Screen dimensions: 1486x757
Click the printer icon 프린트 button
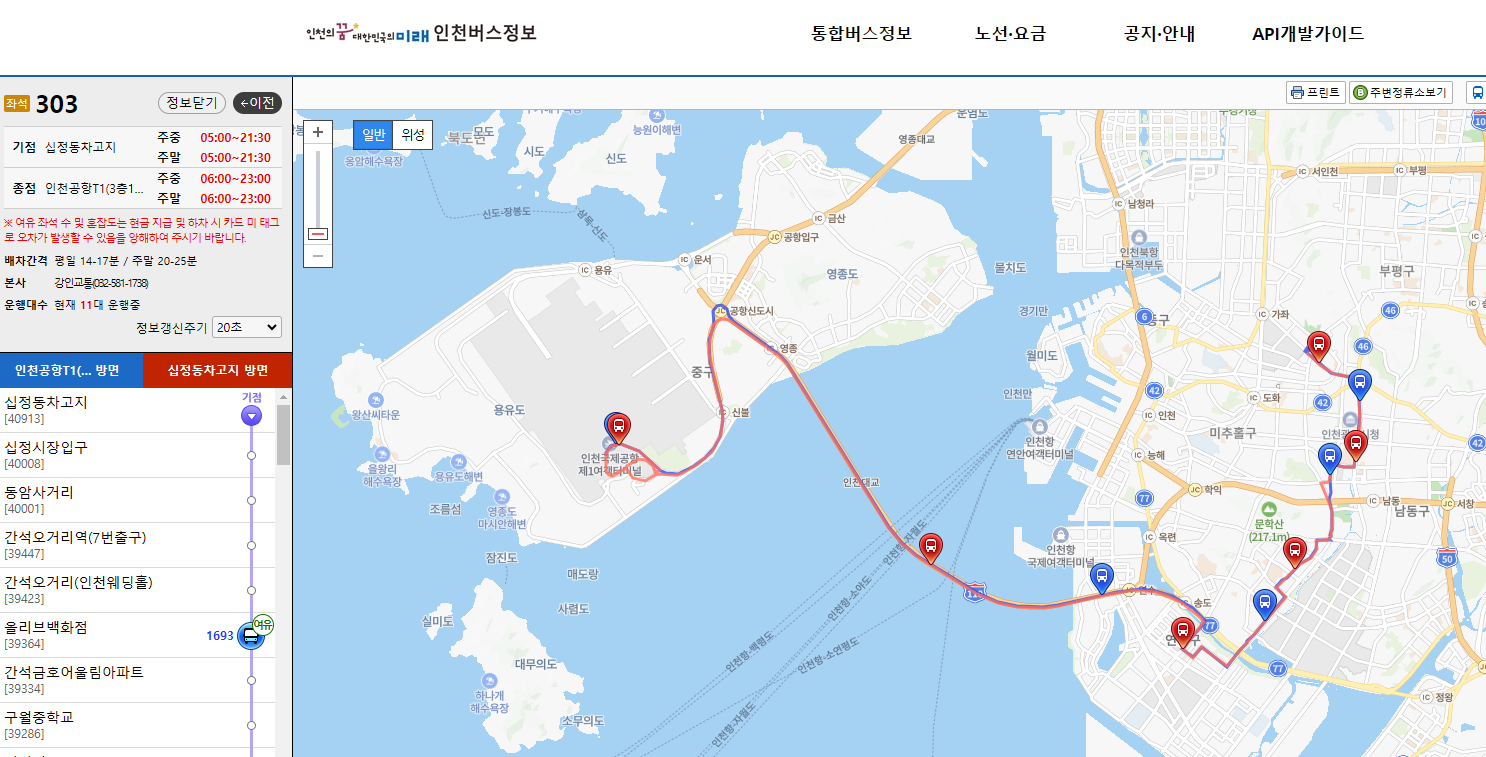click(1315, 93)
